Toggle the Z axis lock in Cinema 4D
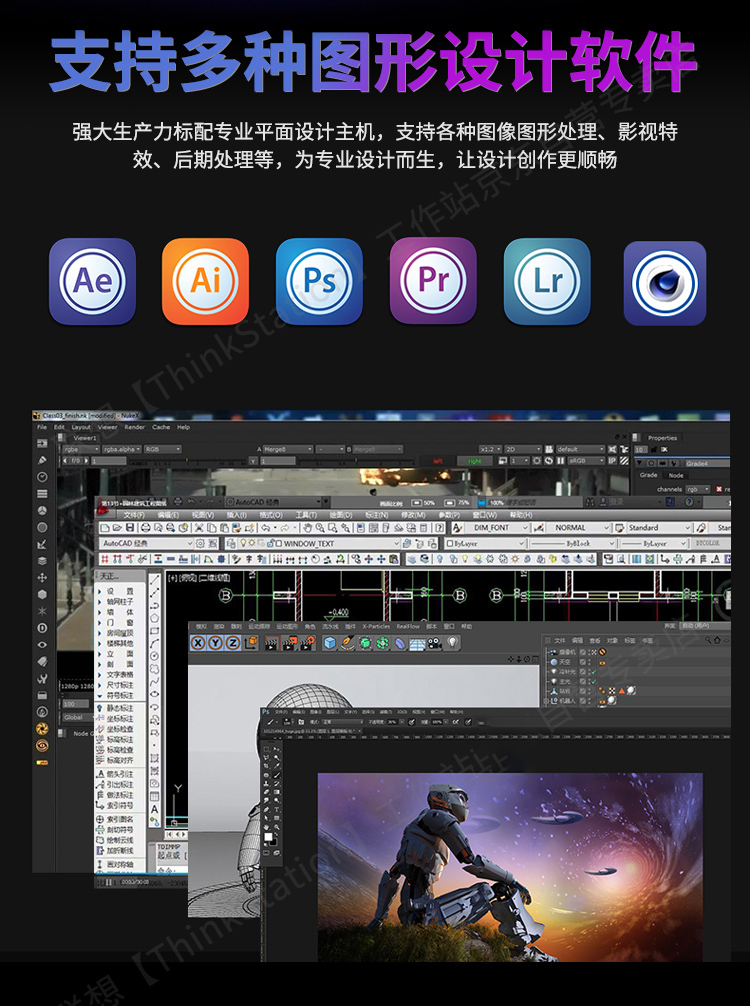This screenshot has height=1006, width=750. click(232, 643)
